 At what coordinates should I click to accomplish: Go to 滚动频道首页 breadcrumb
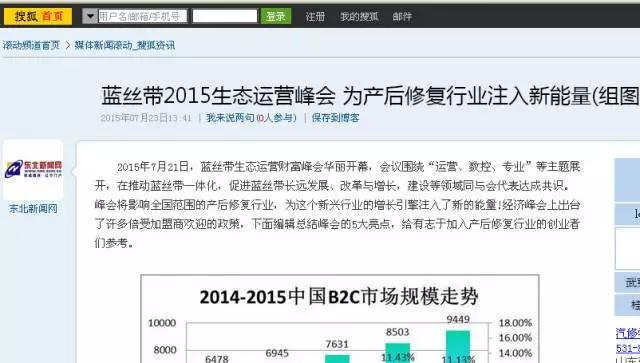pos(31,45)
